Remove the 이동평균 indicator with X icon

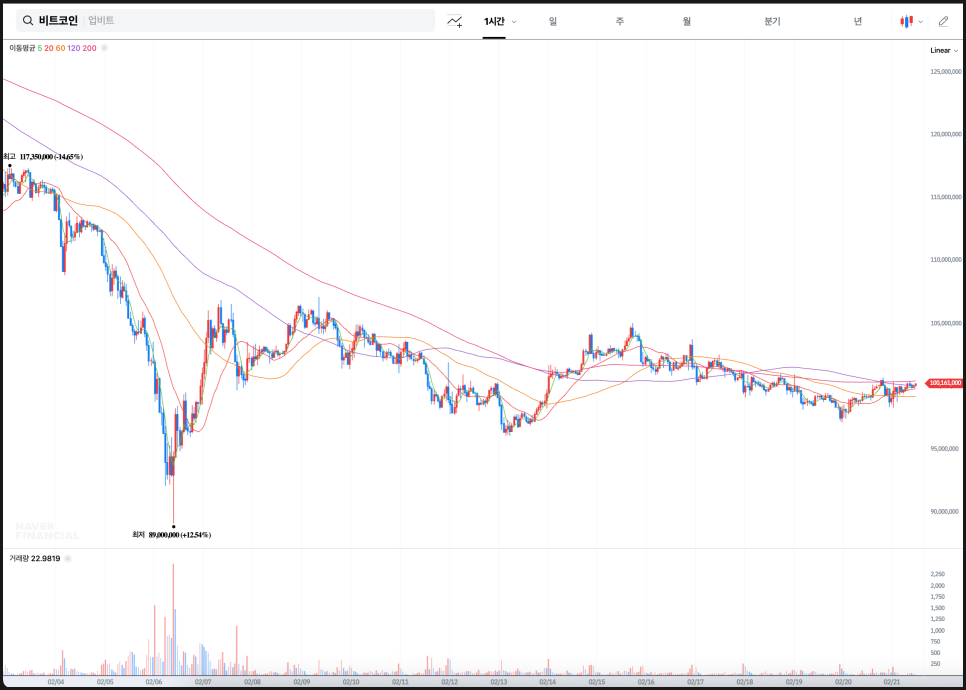pyautogui.click(x=105, y=48)
